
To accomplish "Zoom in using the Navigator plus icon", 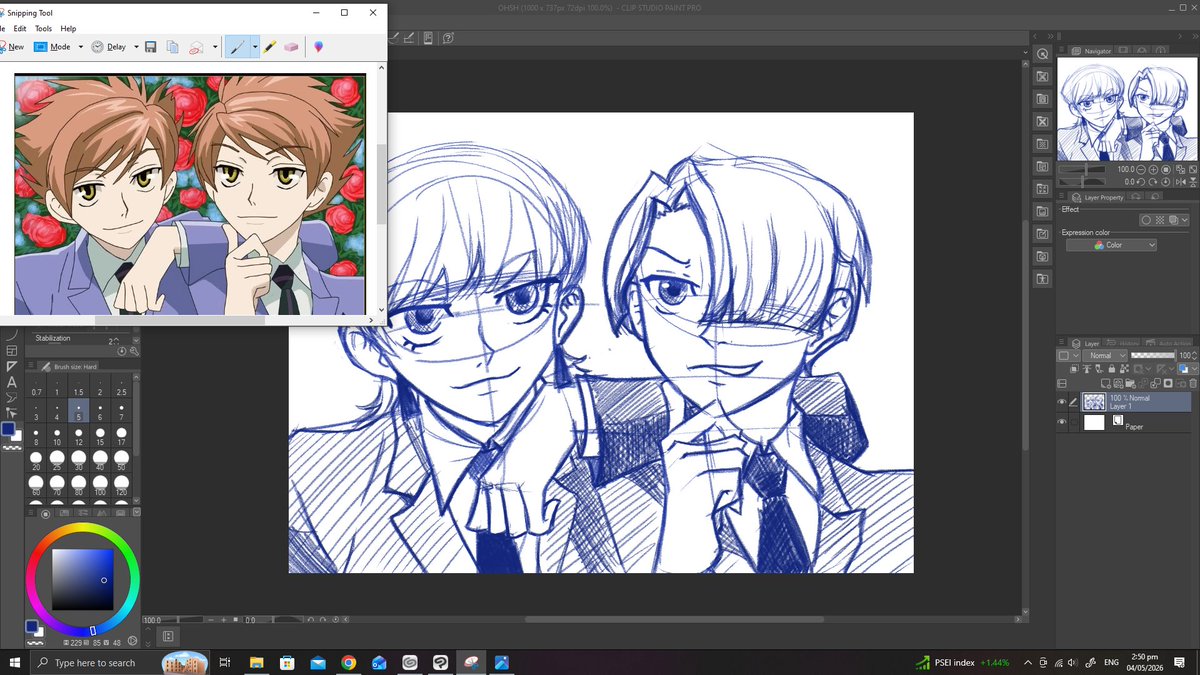I will click(x=1154, y=170).
